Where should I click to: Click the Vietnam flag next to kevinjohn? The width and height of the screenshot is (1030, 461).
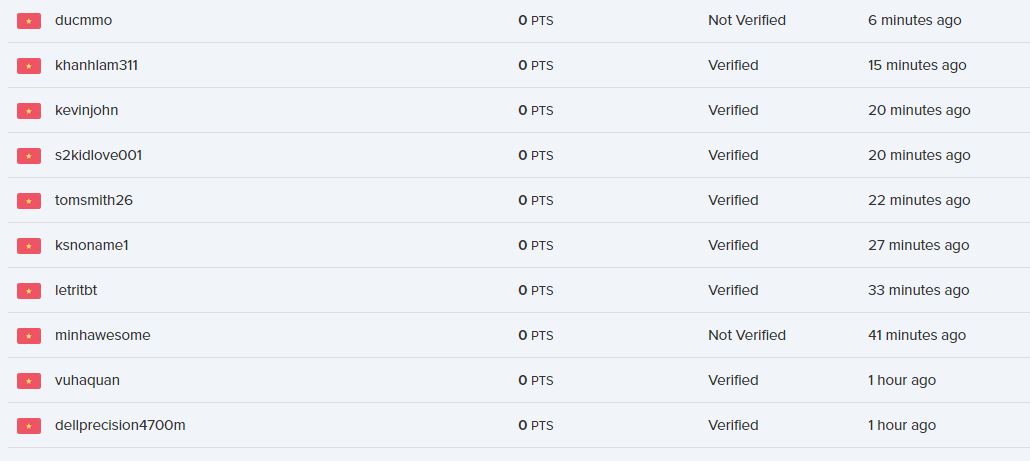[29, 111]
